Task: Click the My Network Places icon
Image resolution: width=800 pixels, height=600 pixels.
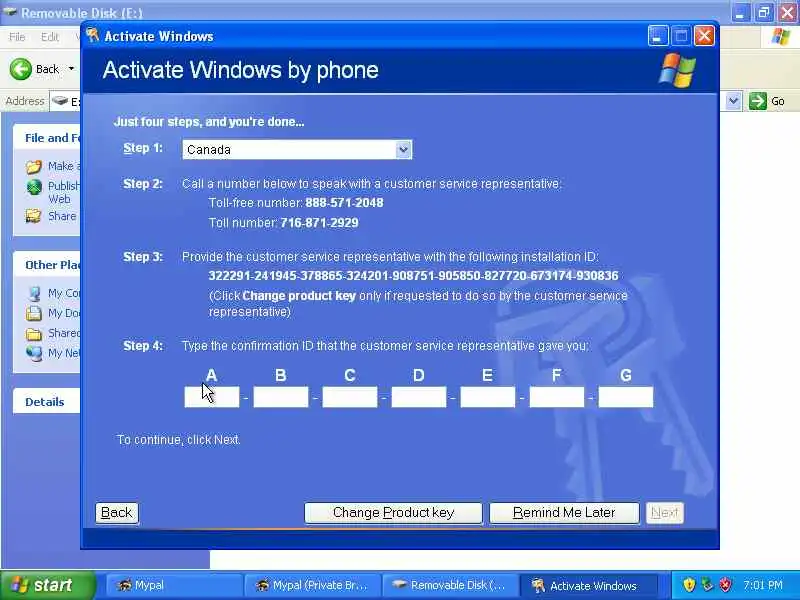Action: tap(34, 353)
